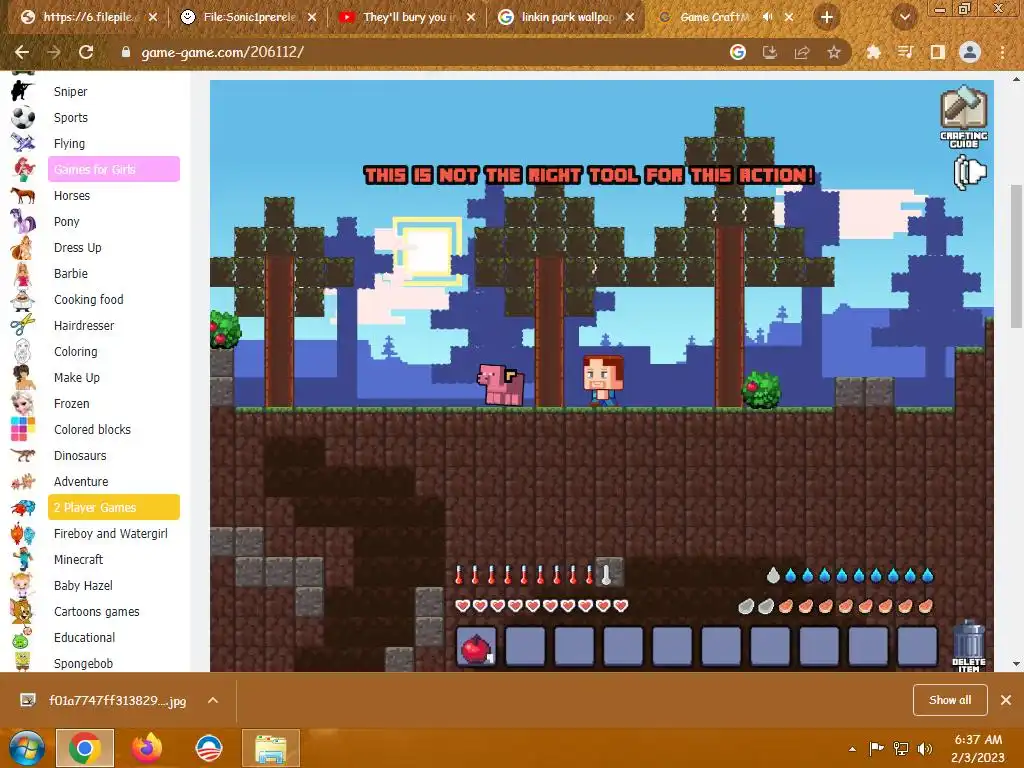This screenshot has width=1024, height=768.
Task: Open the Extensions puzzle icon
Action: pos(873,52)
